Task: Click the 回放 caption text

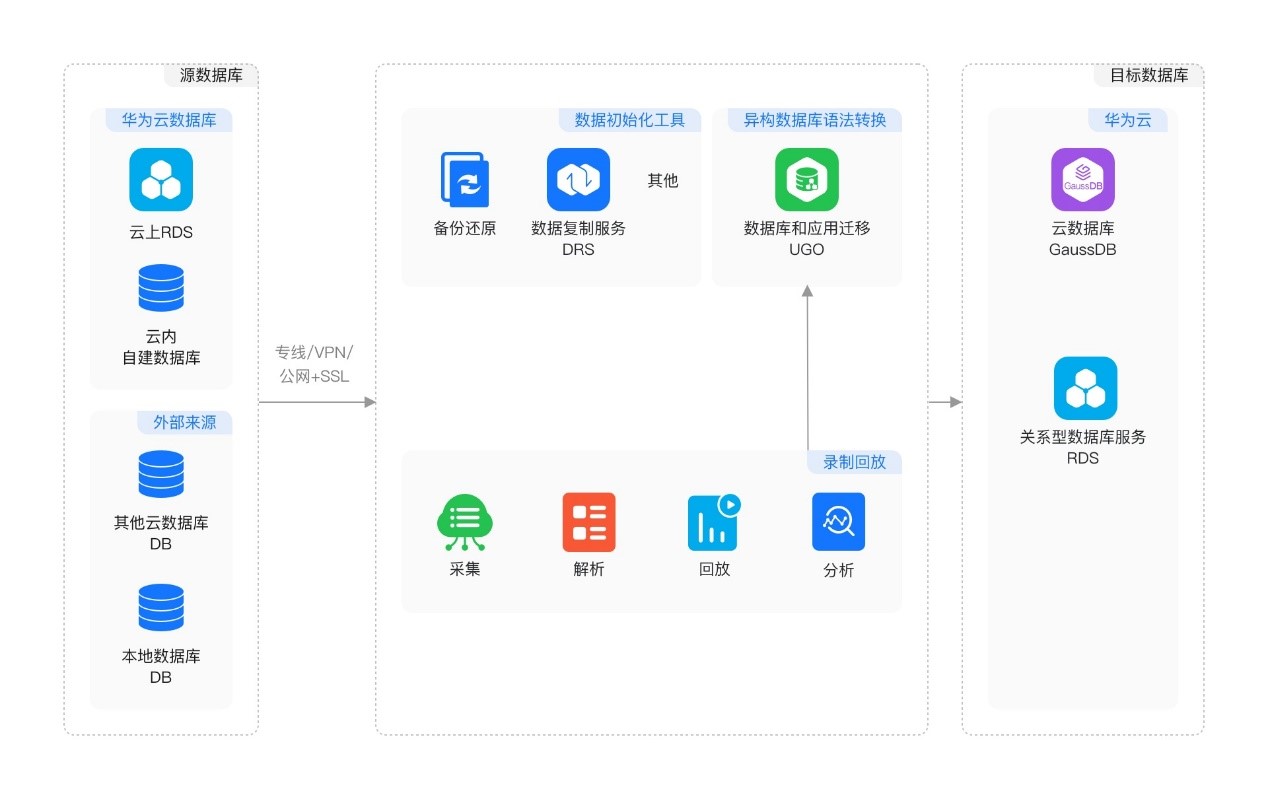Action: (x=714, y=569)
